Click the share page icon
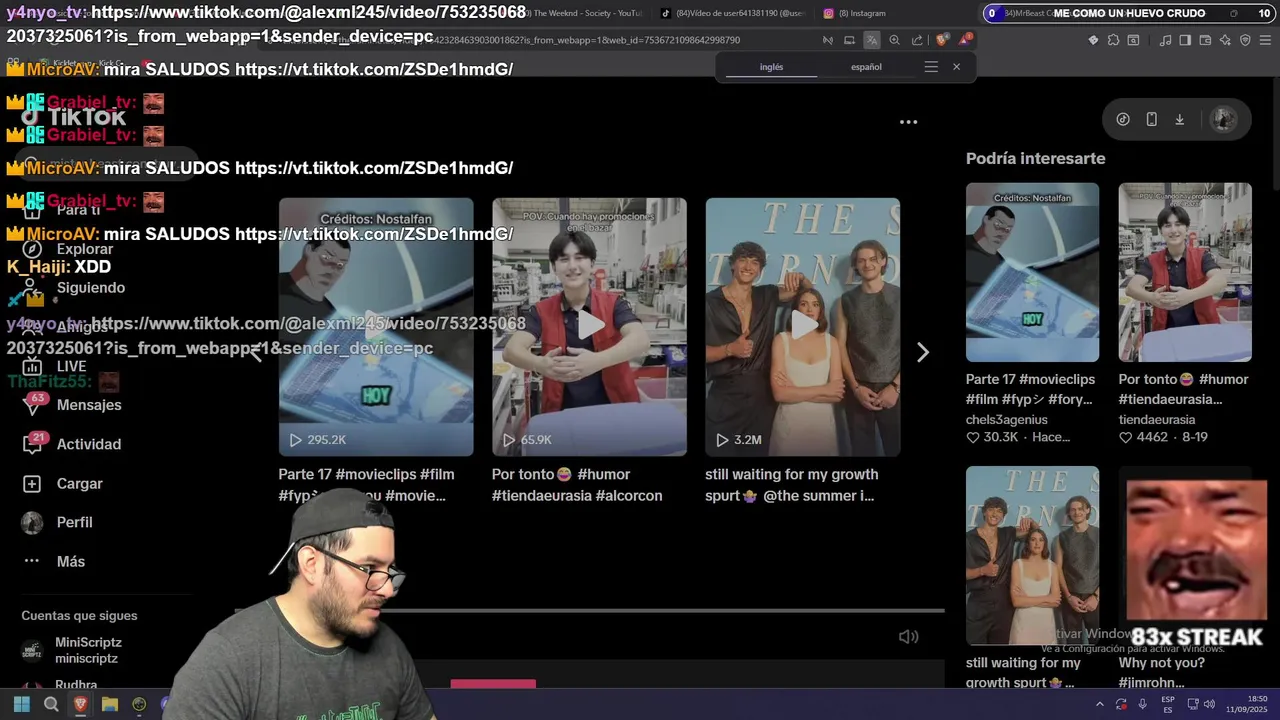 point(916,40)
